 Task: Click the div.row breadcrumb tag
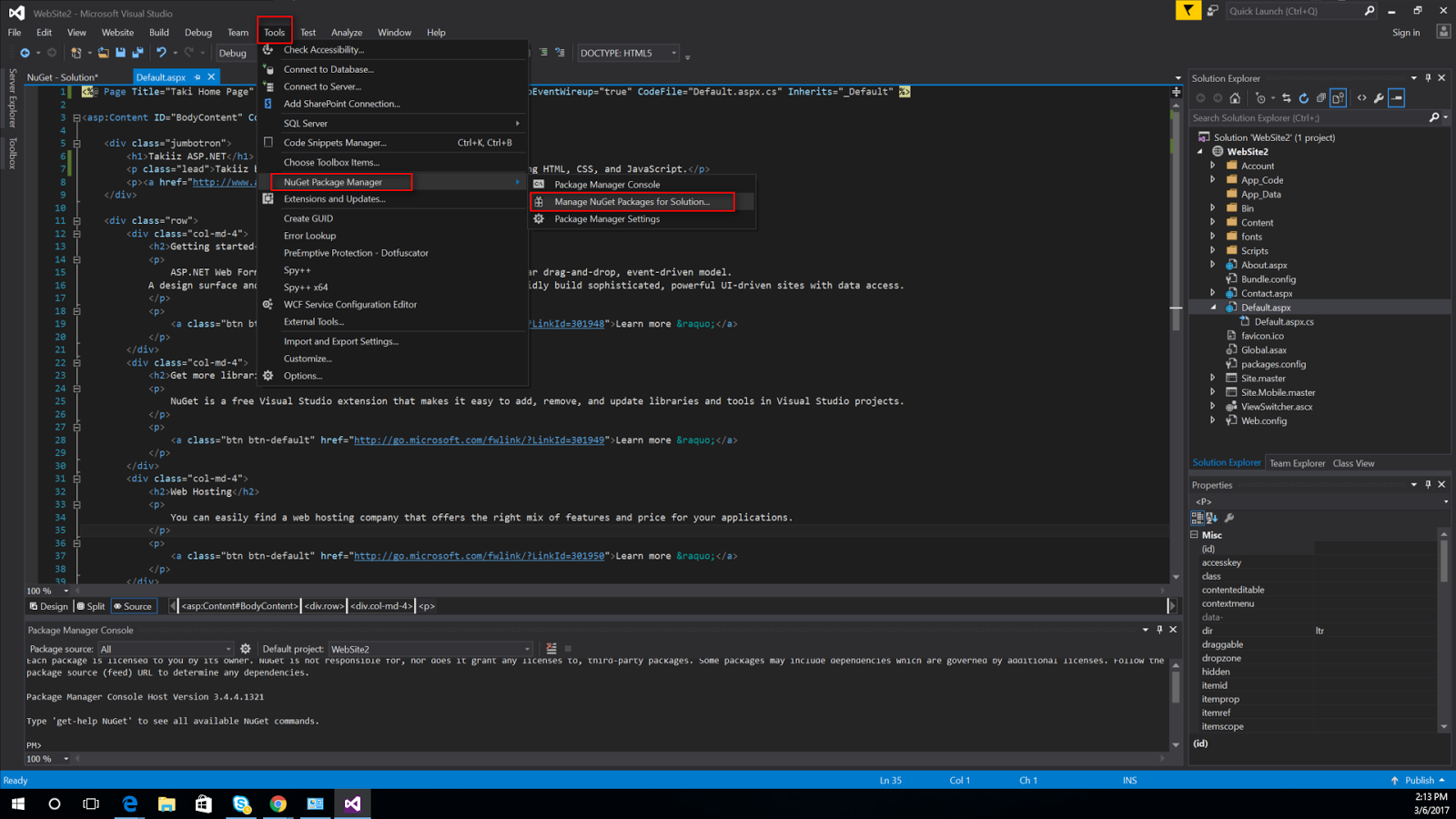(324, 606)
